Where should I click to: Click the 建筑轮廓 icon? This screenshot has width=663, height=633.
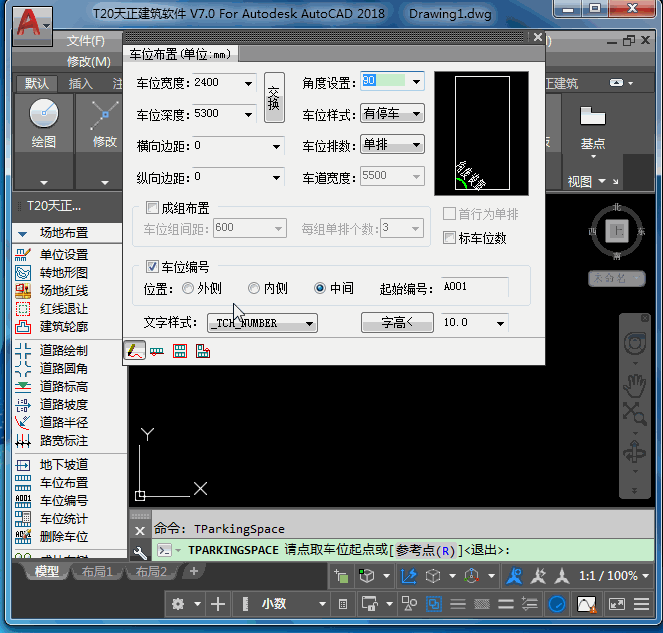(23, 327)
